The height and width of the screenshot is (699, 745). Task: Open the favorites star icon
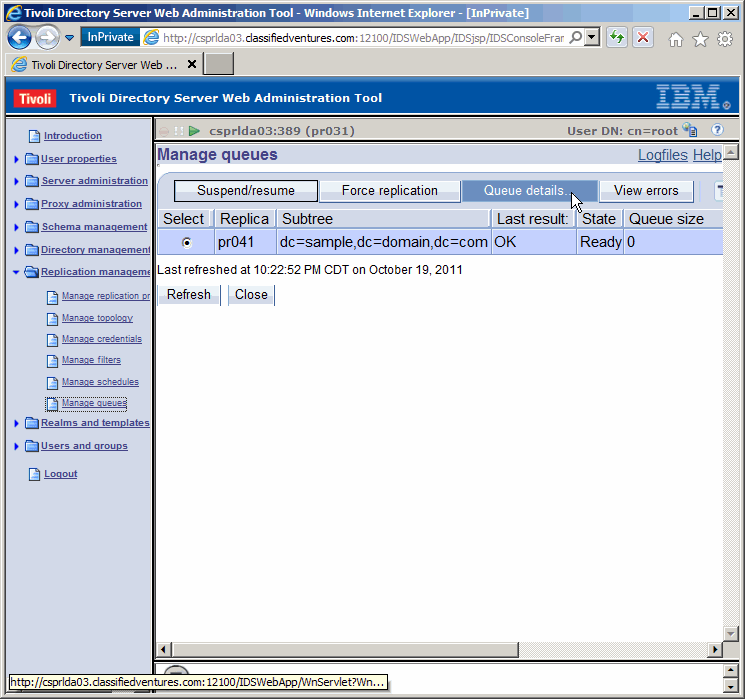tap(700, 39)
